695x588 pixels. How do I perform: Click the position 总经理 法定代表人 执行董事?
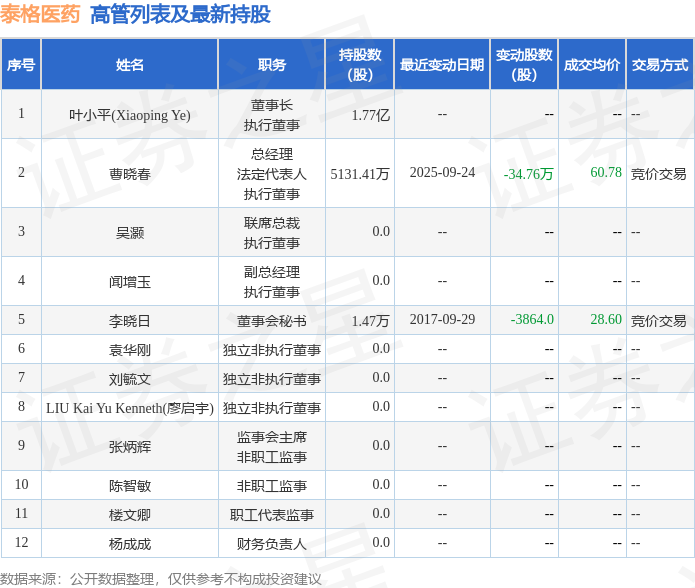272,174
